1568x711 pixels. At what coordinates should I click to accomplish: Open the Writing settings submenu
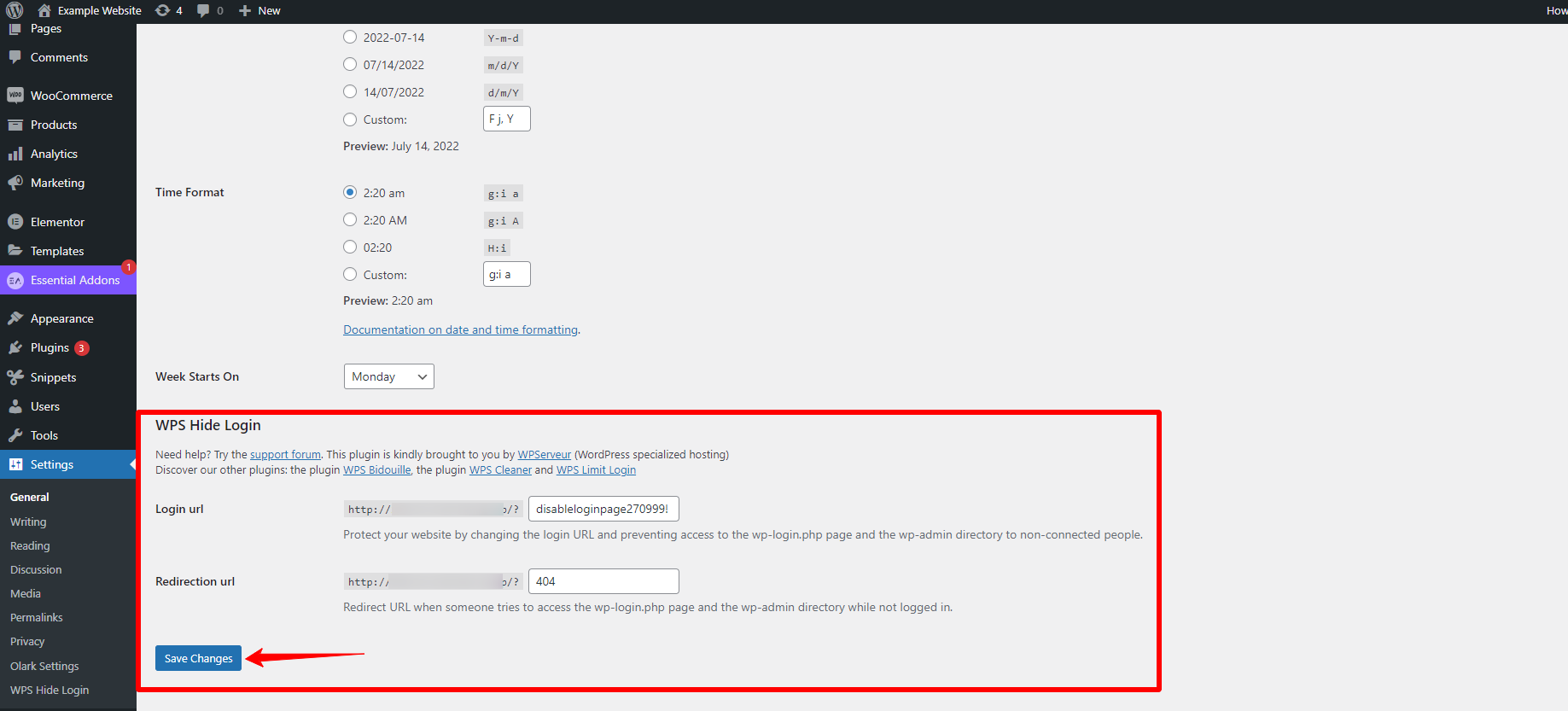(x=28, y=522)
